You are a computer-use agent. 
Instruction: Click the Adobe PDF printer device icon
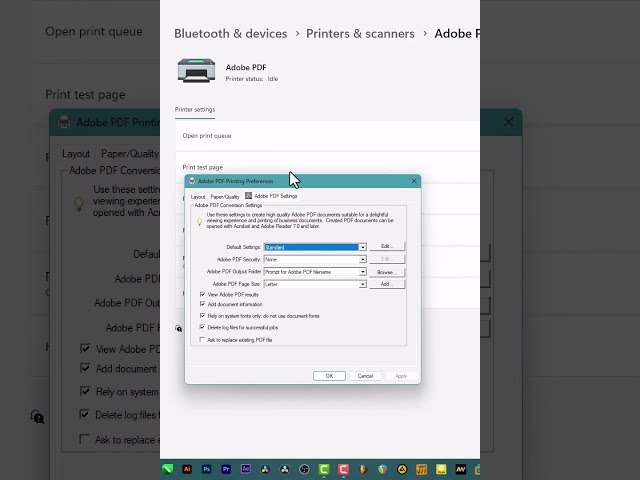[196, 71]
